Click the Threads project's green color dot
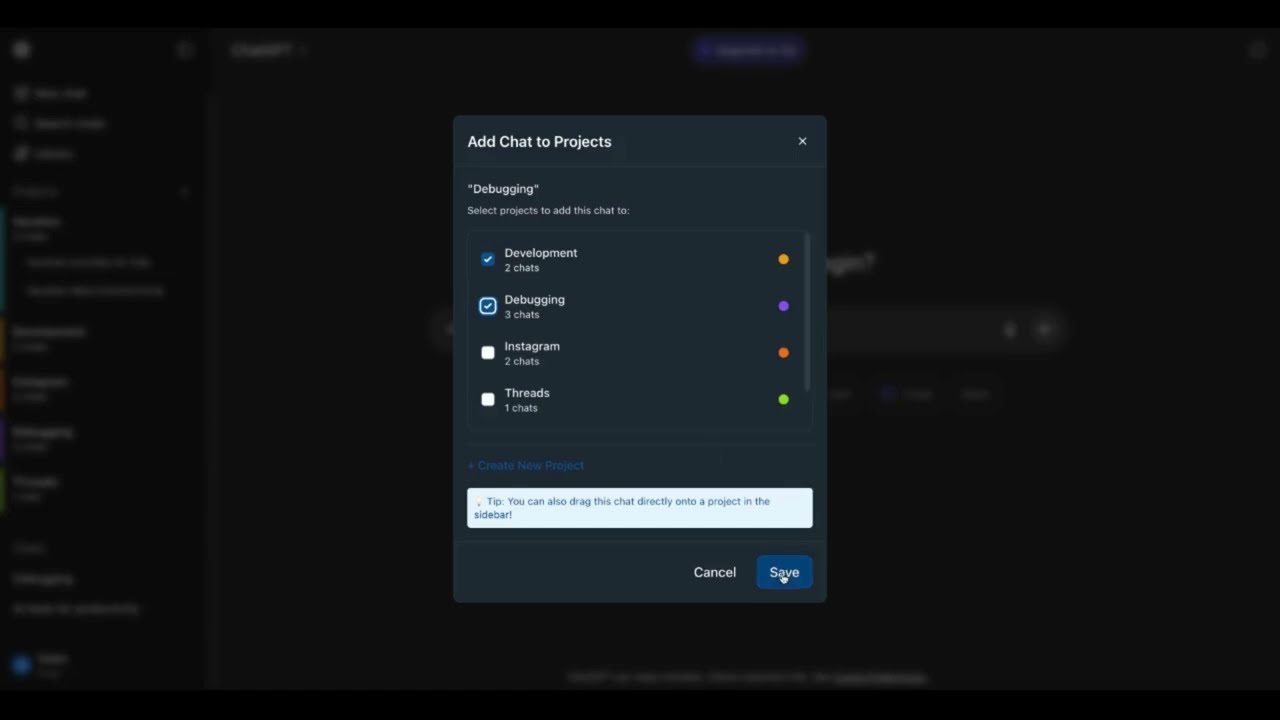This screenshot has width=1280, height=720. pos(784,399)
